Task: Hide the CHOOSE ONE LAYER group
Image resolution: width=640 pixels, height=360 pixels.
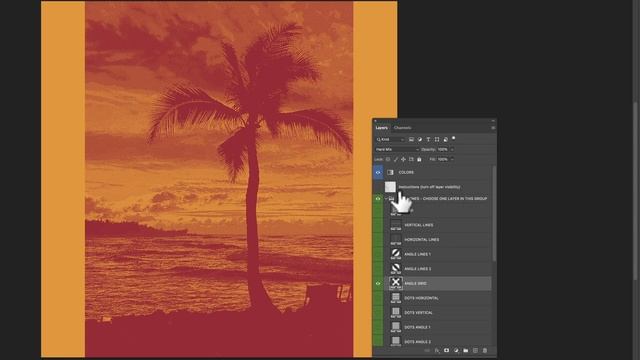Action: [378, 199]
